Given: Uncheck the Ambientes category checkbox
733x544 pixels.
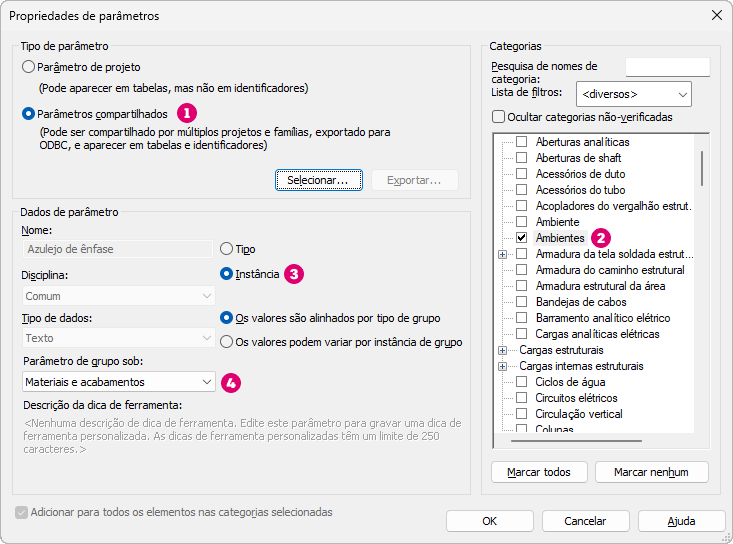Looking at the screenshot, I should pyautogui.click(x=521, y=238).
